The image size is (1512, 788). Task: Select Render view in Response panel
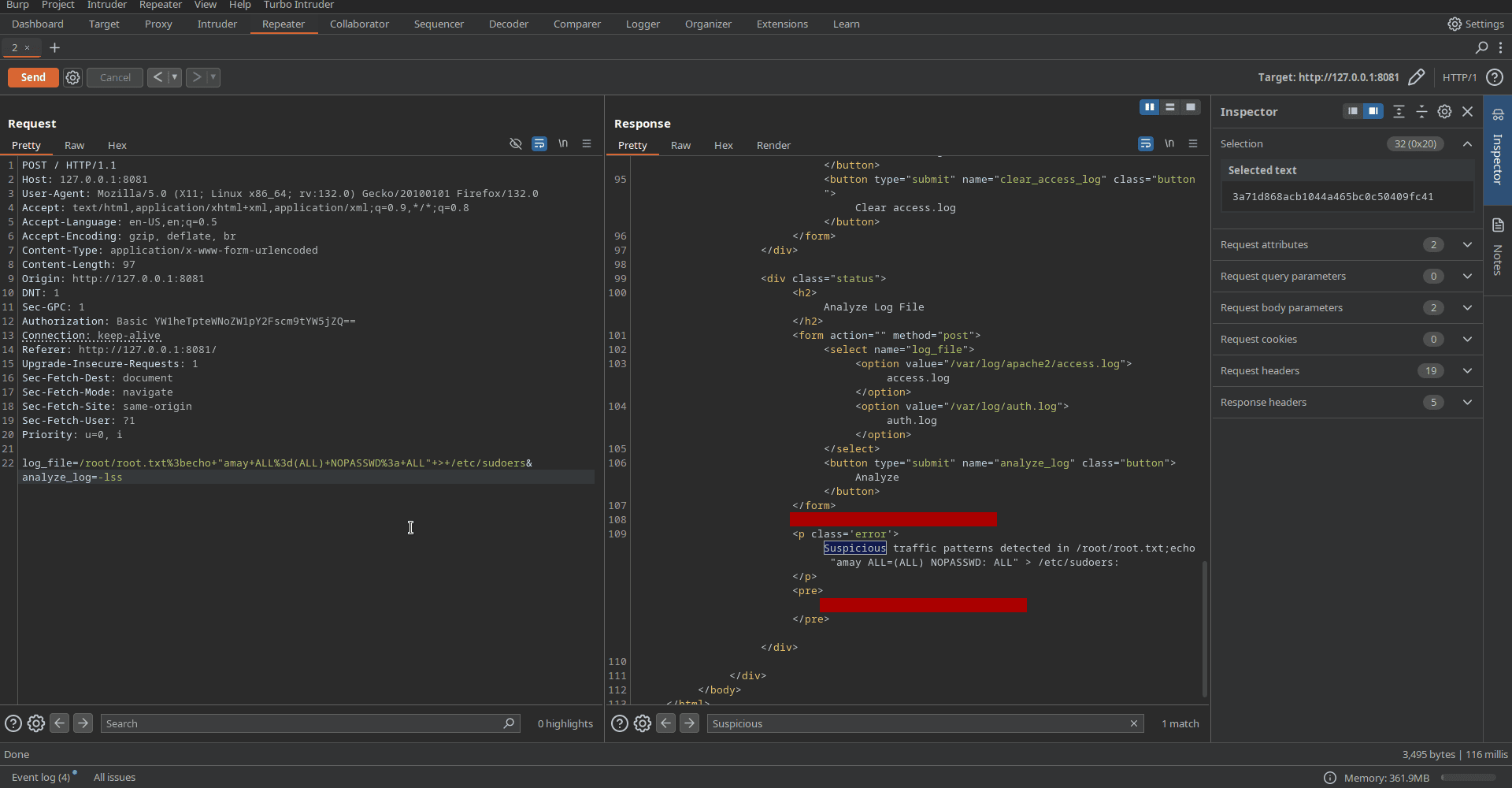point(773,145)
